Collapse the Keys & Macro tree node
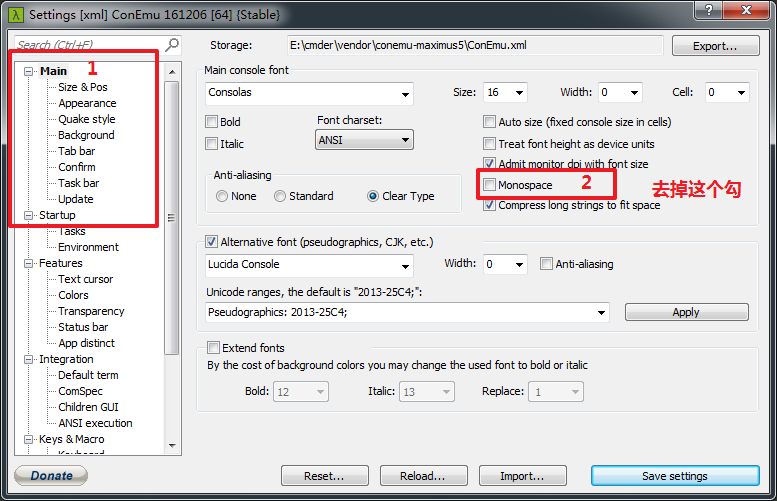777x501 pixels. [x=28, y=439]
